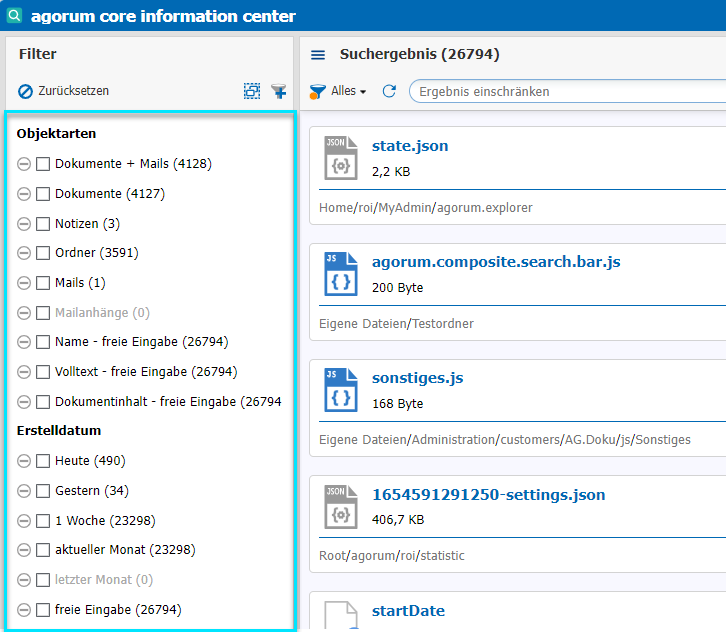Click the Erstelldatum section heading
The width and height of the screenshot is (726, 632).
pos(59,431)
